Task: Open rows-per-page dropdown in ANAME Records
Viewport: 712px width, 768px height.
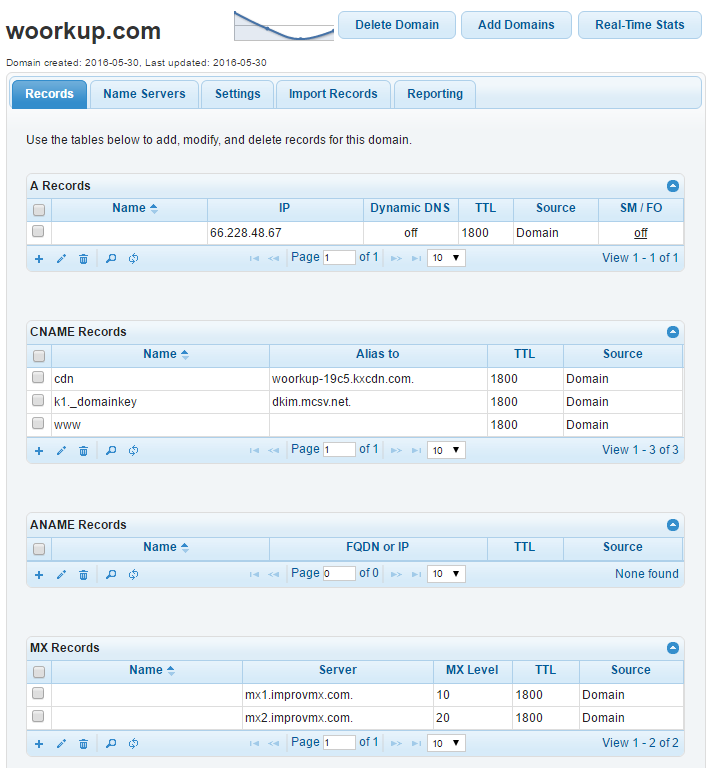Action: [x=446, y=574]
